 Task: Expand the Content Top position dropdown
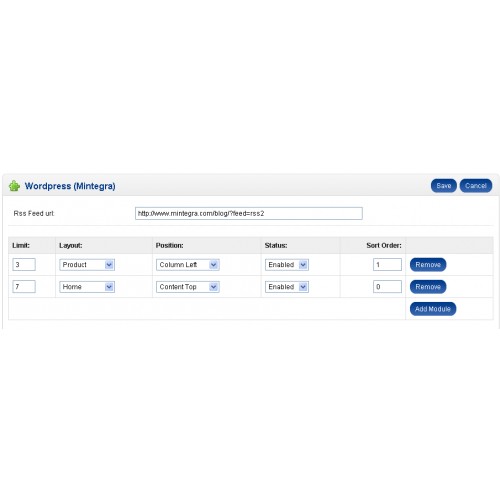188,287
